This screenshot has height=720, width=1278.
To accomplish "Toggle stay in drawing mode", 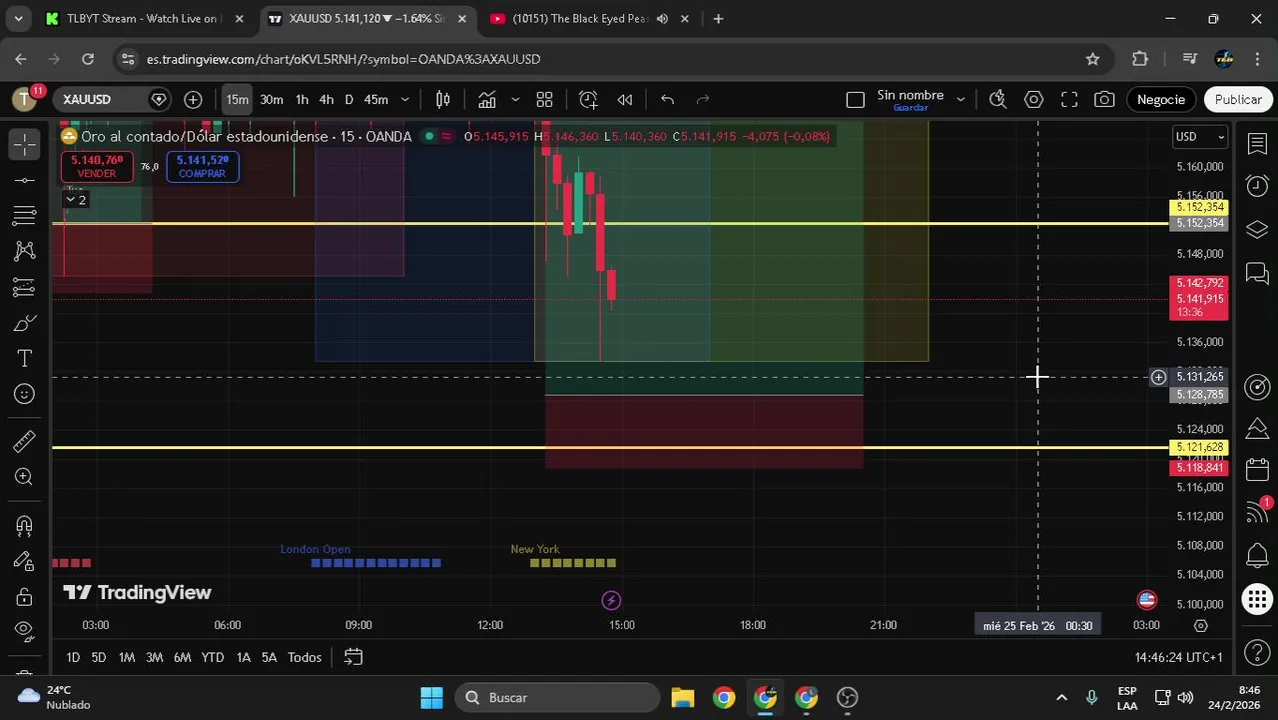I will point(25,561).
